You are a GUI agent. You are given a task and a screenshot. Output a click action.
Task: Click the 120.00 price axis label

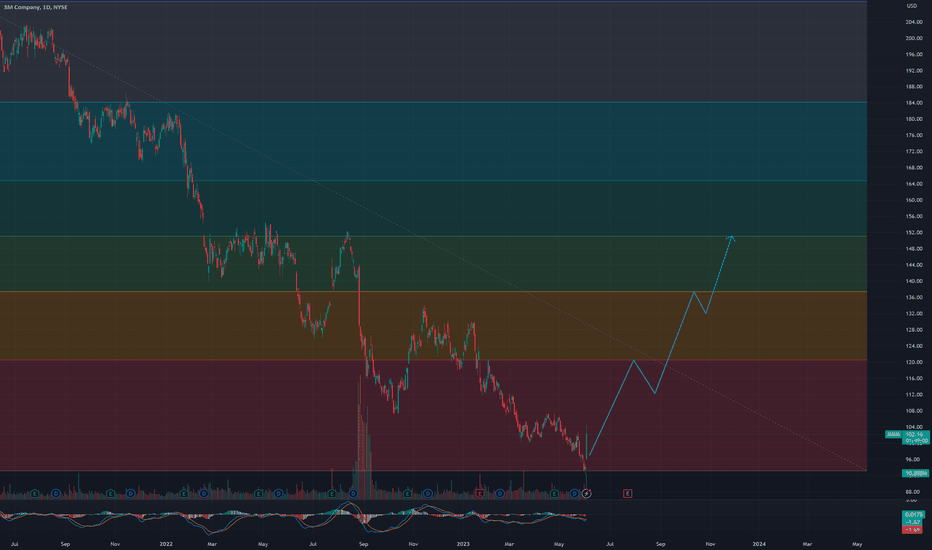pyautogui.click(x=914, y=362)
